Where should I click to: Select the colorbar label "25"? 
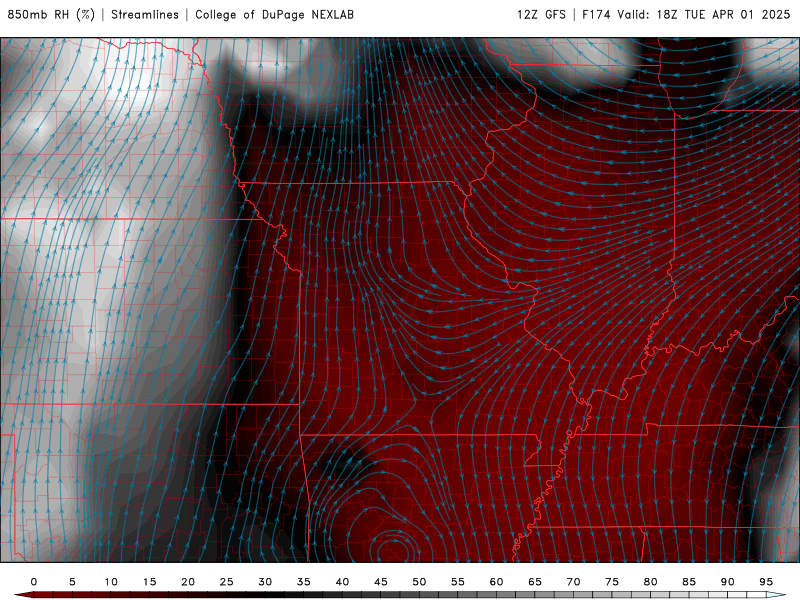(227, 582)
